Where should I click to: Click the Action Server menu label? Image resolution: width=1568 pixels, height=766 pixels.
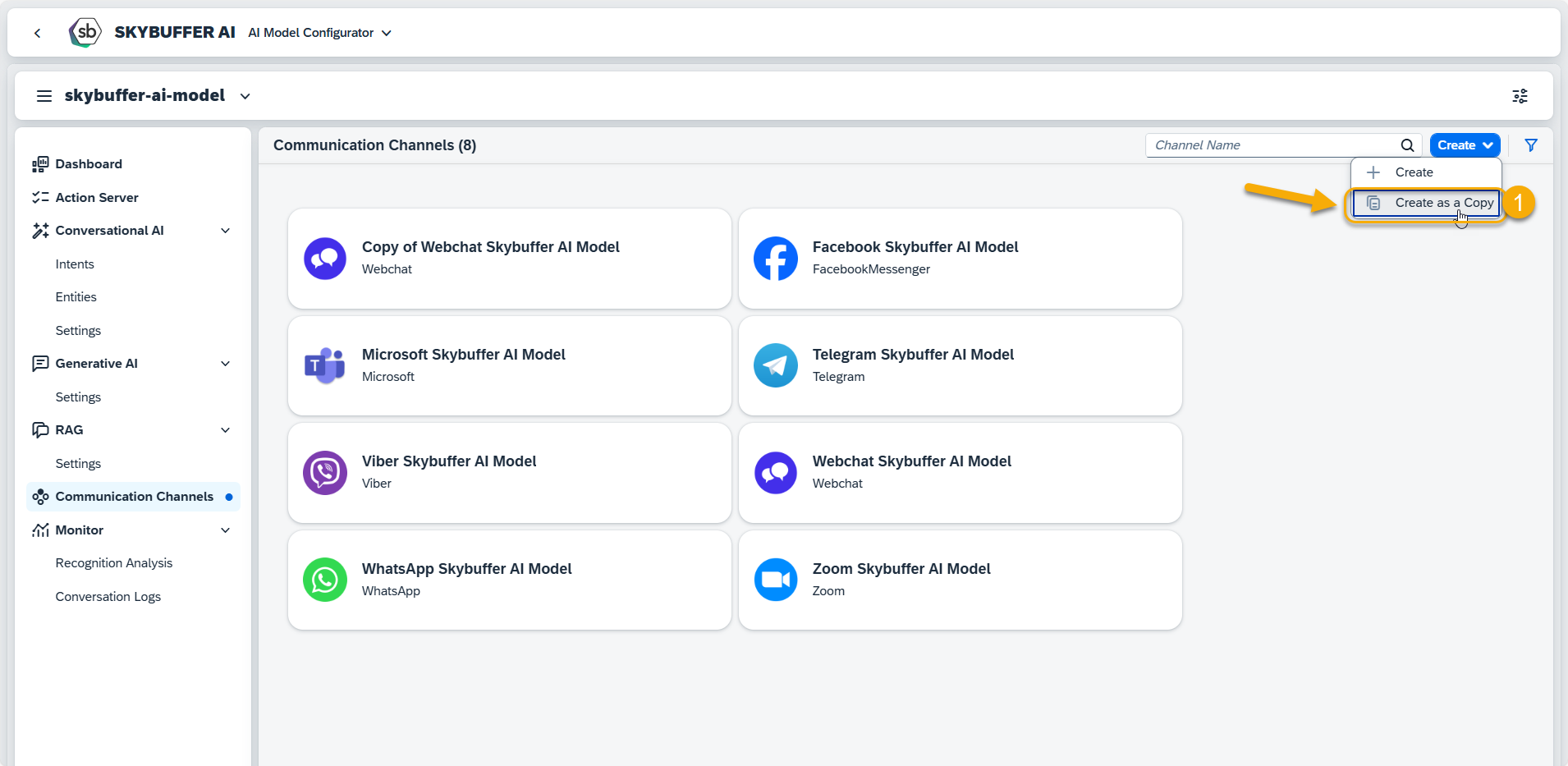point(97,198)
